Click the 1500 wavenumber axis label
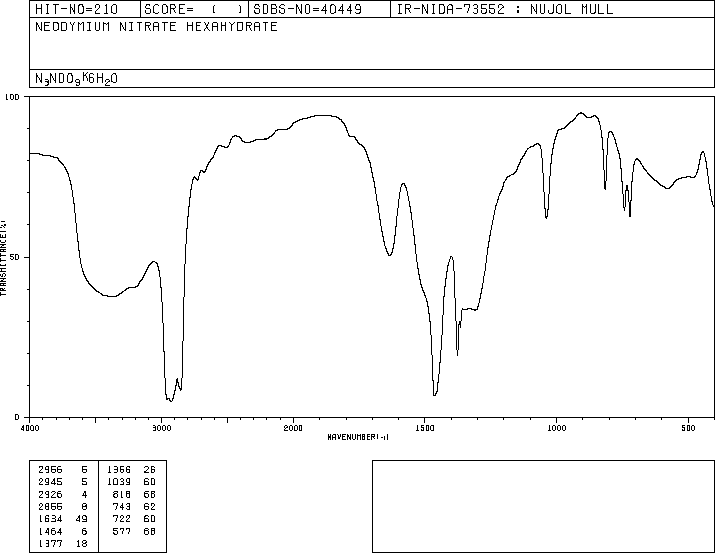 pos(425,428)
